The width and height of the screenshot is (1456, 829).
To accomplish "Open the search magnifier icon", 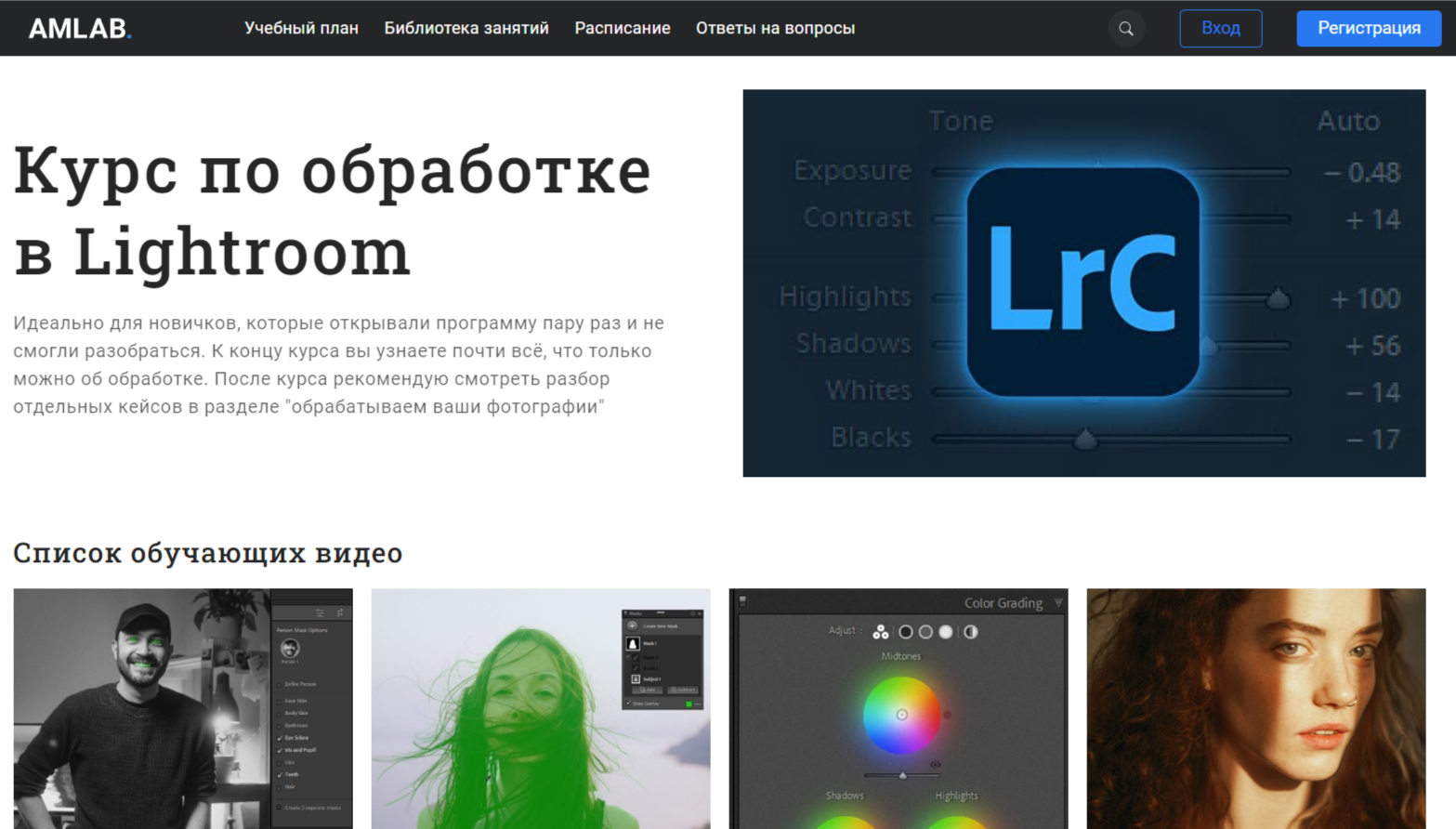I will [1126, 29].
